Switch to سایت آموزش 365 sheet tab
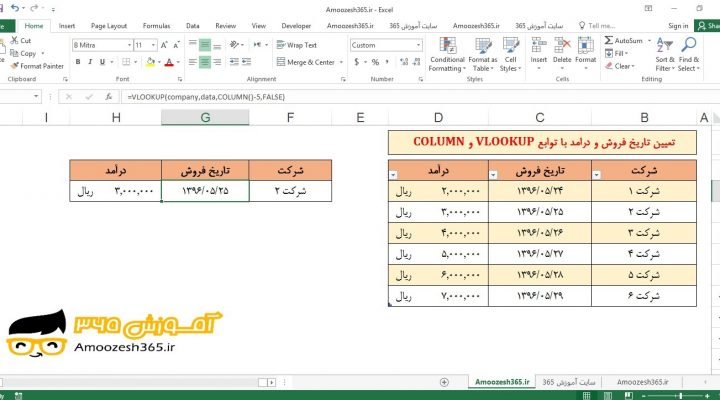The image size is (720, 400). [x=568, y=382]
